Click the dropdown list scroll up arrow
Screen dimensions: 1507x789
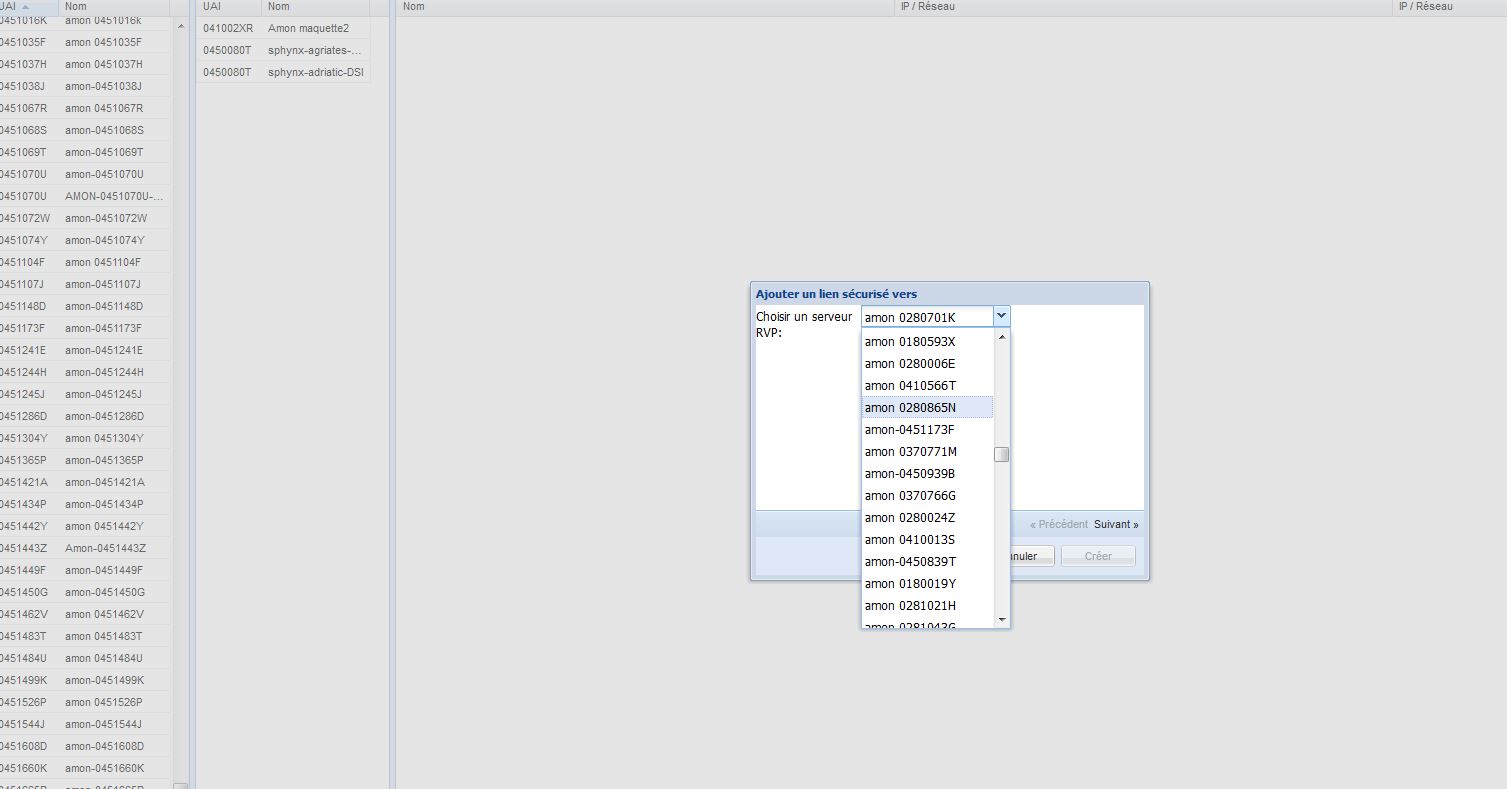click(x=1002, y=338)
